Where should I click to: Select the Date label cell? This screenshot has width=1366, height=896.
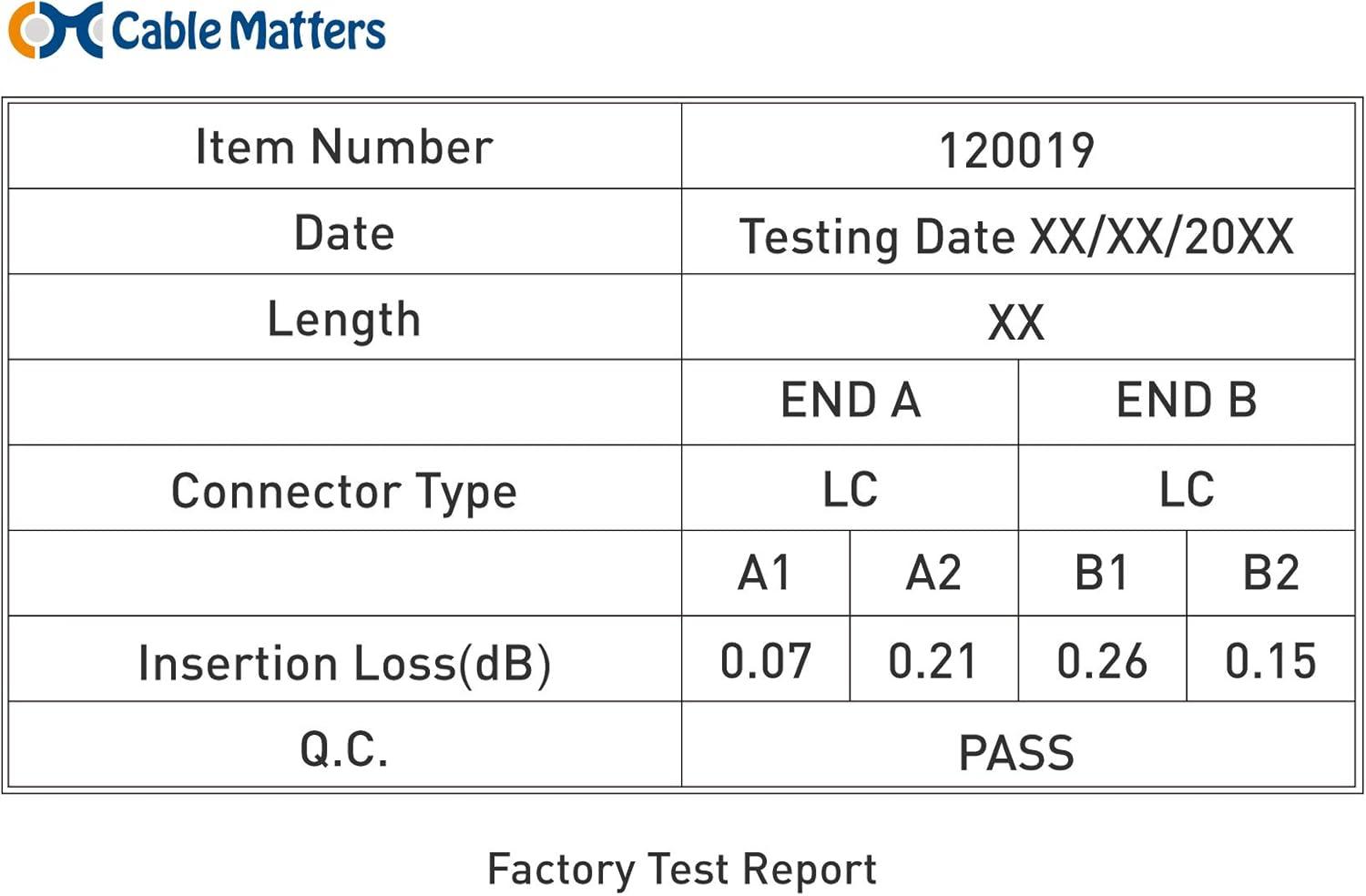click(x=344, y=233)
